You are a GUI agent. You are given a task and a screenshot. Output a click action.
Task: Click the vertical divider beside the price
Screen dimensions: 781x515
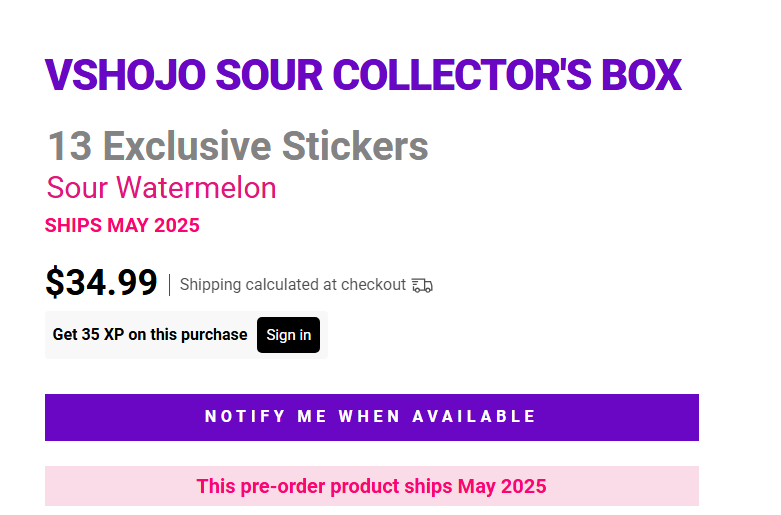click(169, 285)
